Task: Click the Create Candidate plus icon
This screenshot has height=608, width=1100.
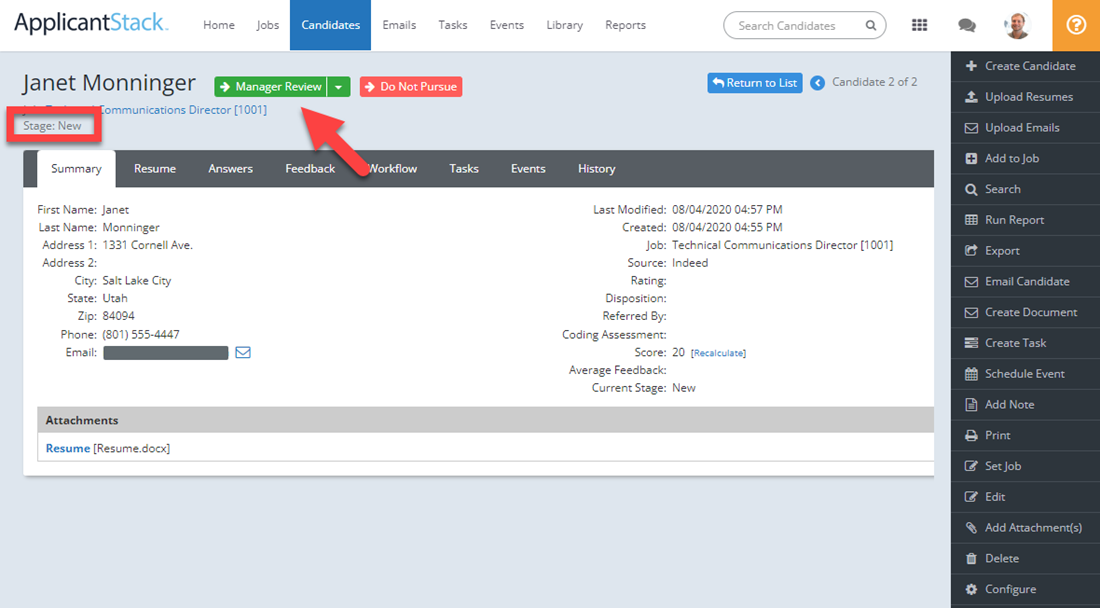Action: pyautogui.click(x=971, y=66)
